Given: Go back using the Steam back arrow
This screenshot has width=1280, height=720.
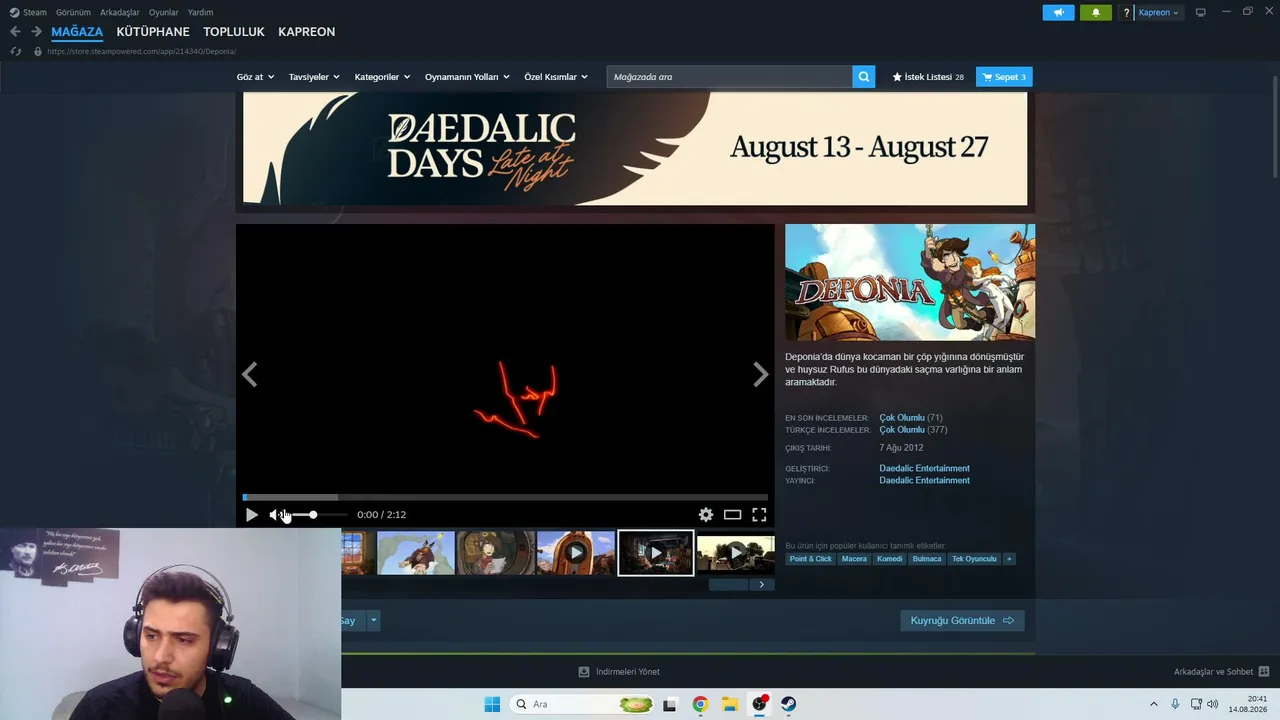Looking at the screenshot, I should (x=15, y=32).
